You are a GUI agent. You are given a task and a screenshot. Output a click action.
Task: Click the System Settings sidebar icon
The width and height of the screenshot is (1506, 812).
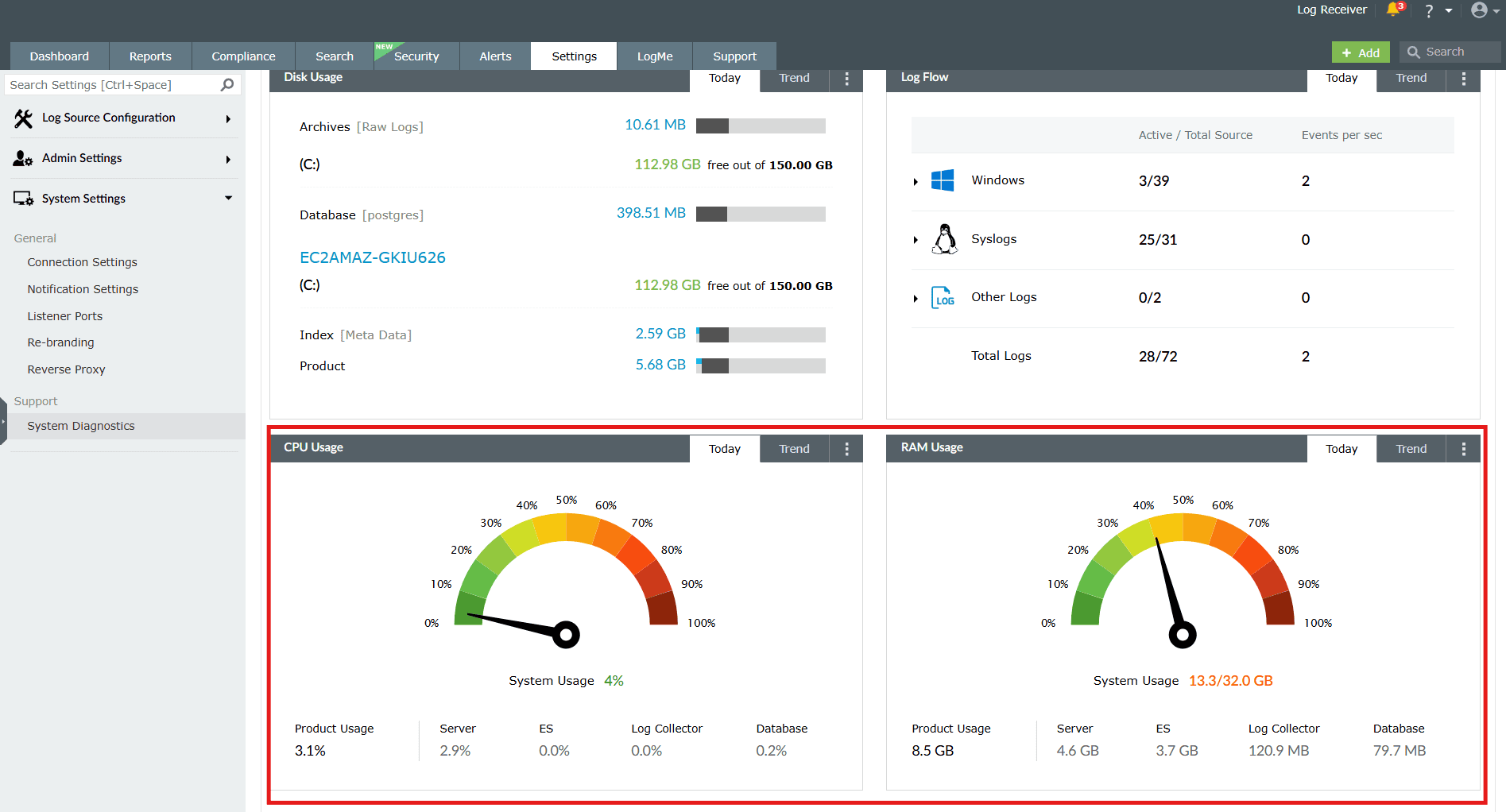(21, 198)
